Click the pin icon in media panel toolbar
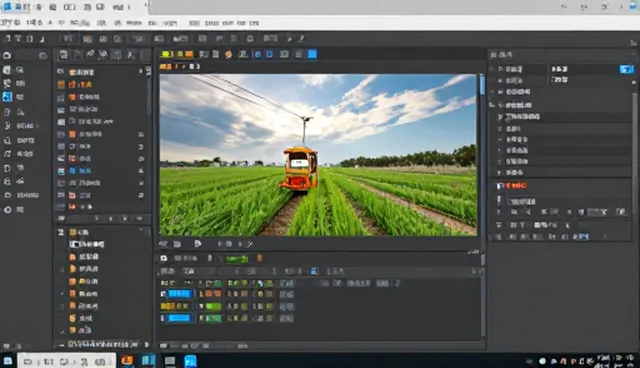Screen dimensions: 640x368 click(90, 54)
